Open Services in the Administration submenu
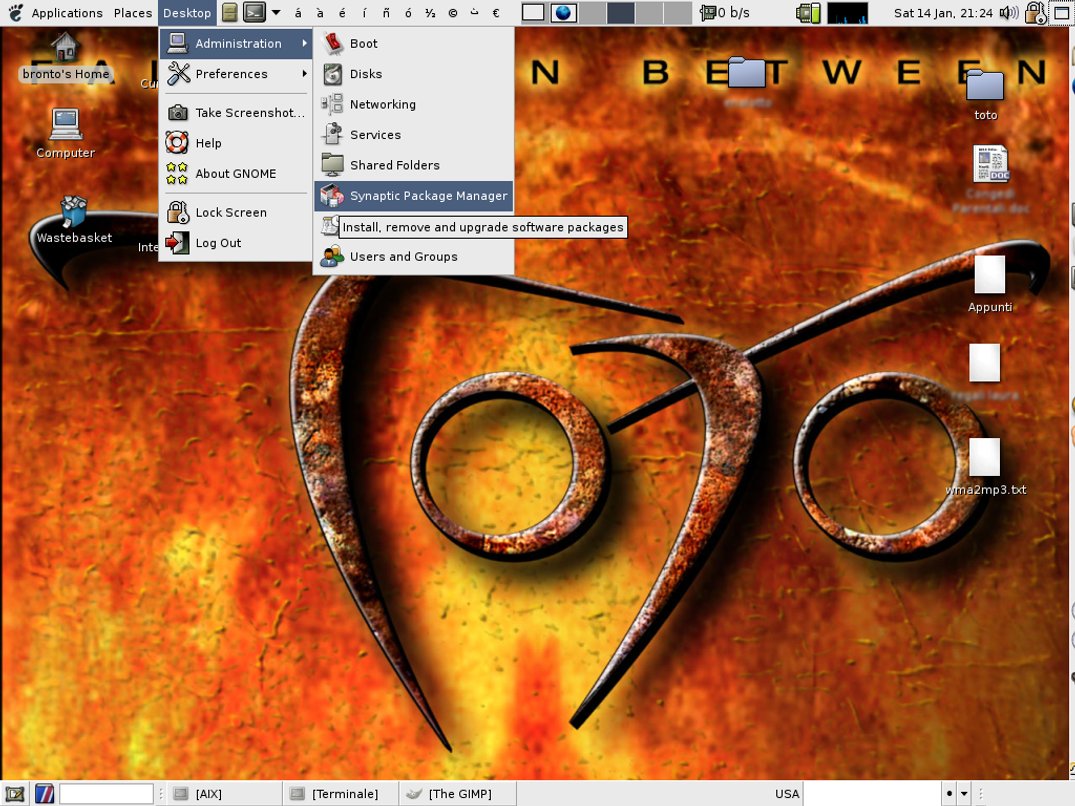Image resolution: width=1075 pixels, height=806 pixels. click(x=413, y=134)
